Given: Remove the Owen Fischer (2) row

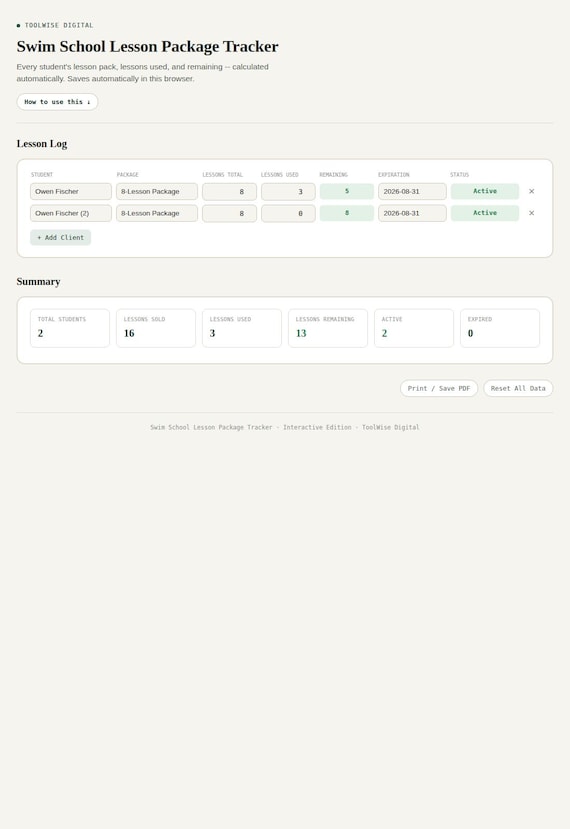Looking at the screenshot, I should 531,213.
